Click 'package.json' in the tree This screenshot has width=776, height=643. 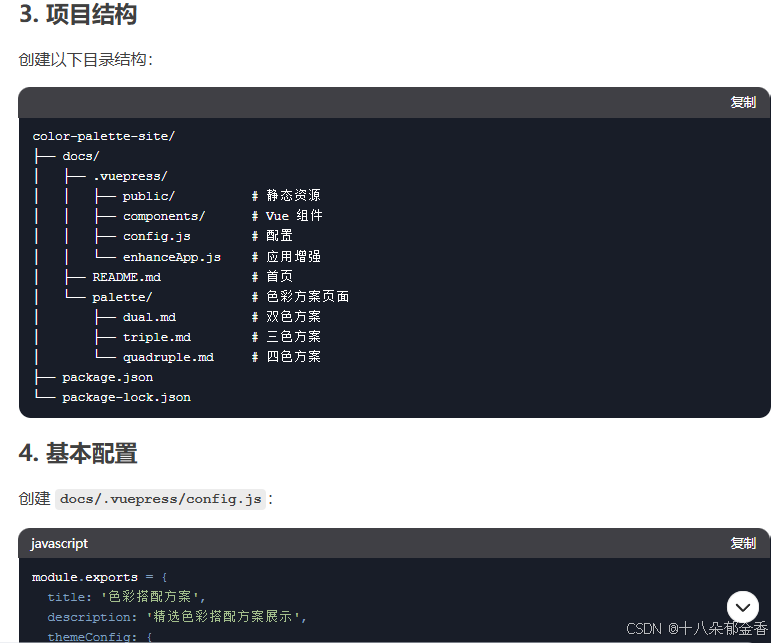107,377
